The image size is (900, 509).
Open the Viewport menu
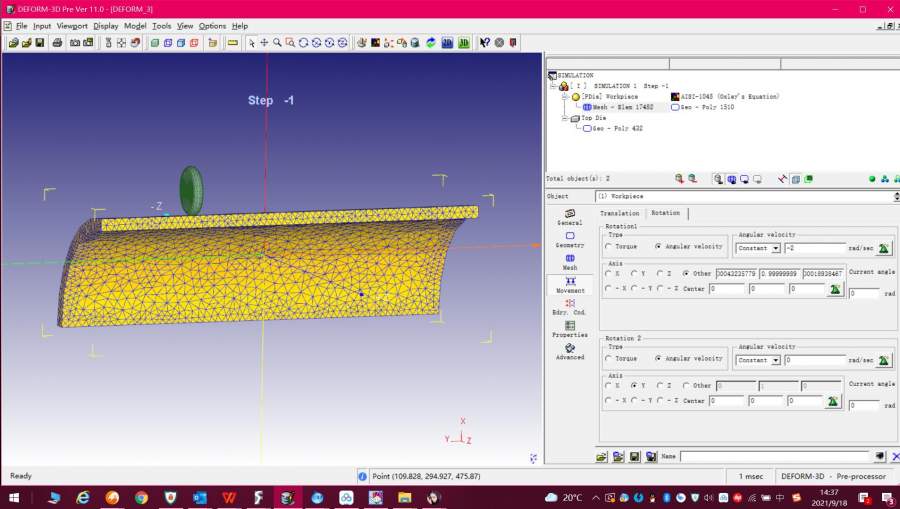pos(72,26)
